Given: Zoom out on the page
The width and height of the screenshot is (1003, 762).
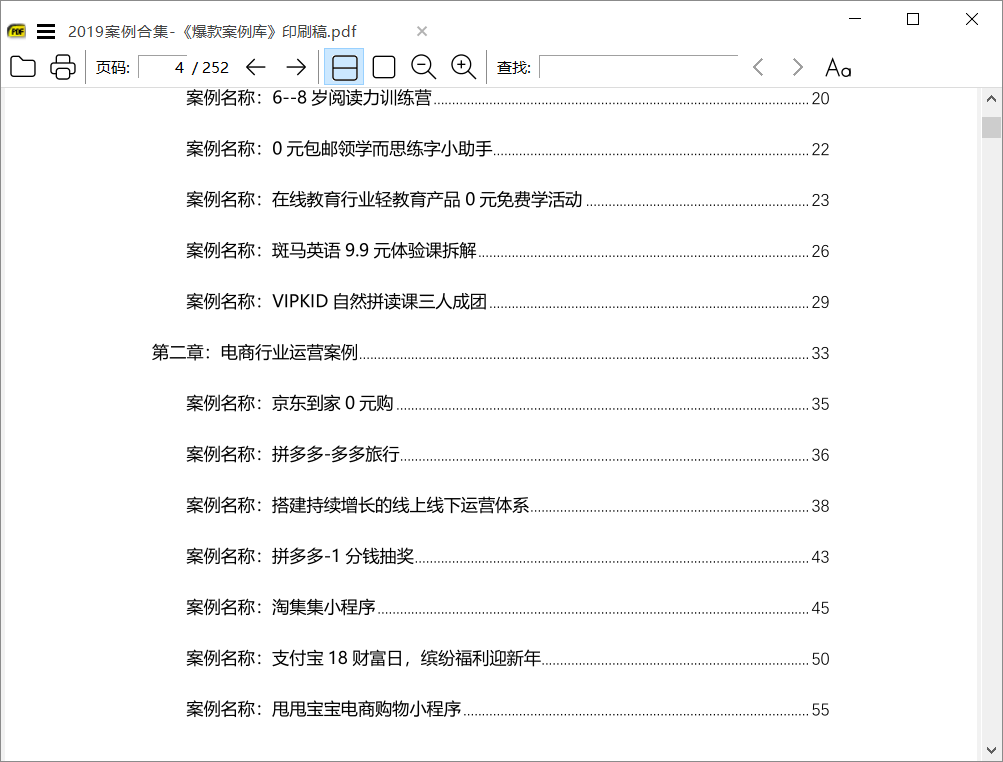Looking at the screenshot, I should [x=423, y=66].
